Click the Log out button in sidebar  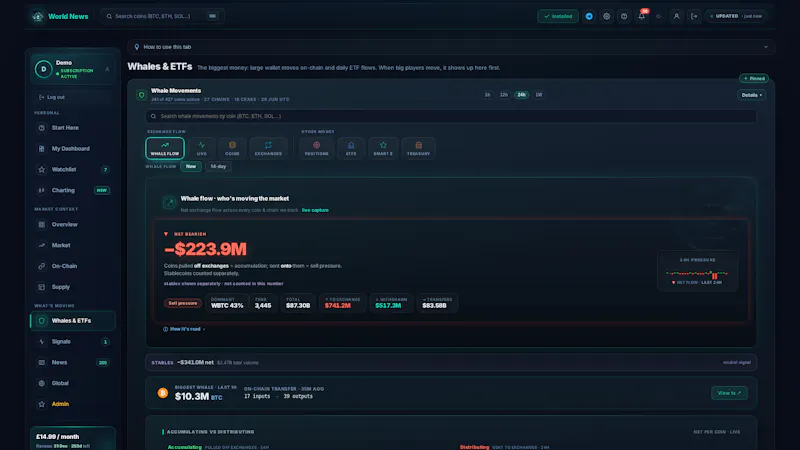pos(73,97)
